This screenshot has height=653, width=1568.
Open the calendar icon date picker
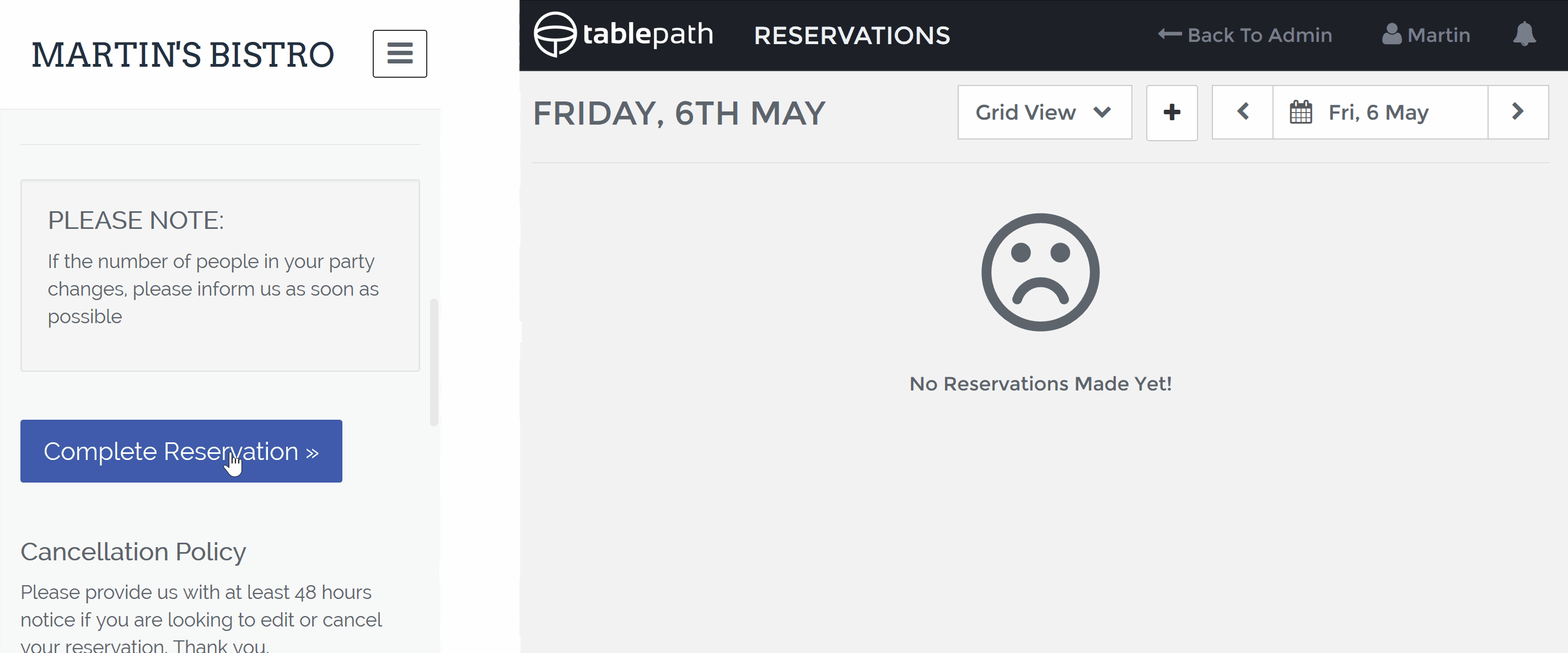(x=1301, y=113)
